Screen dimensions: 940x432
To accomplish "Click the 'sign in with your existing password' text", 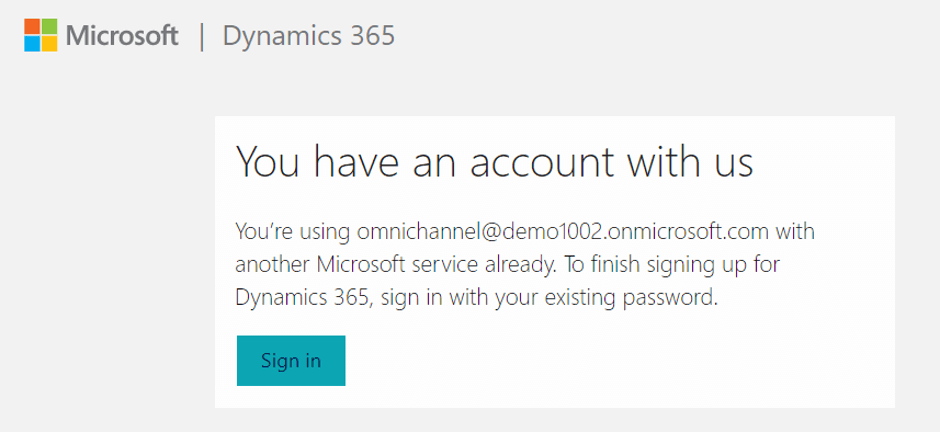I will tap(549, 298).
